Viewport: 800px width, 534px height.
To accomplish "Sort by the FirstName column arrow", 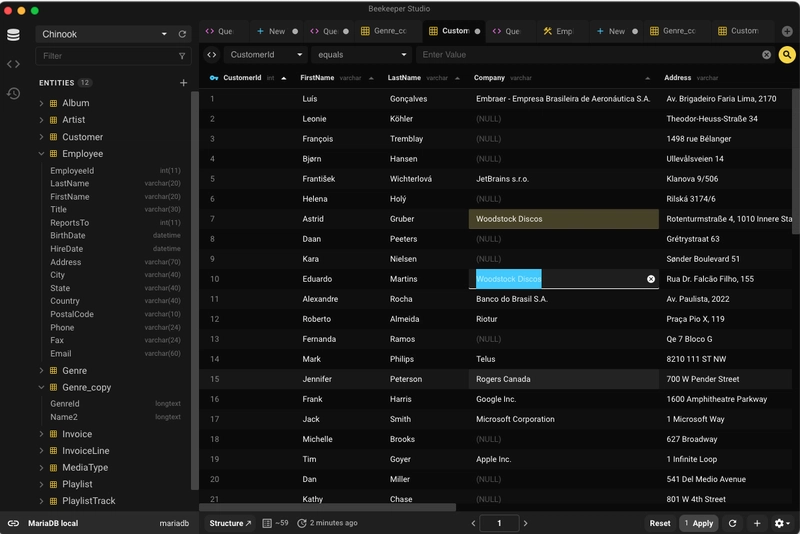I will [371, 79].
